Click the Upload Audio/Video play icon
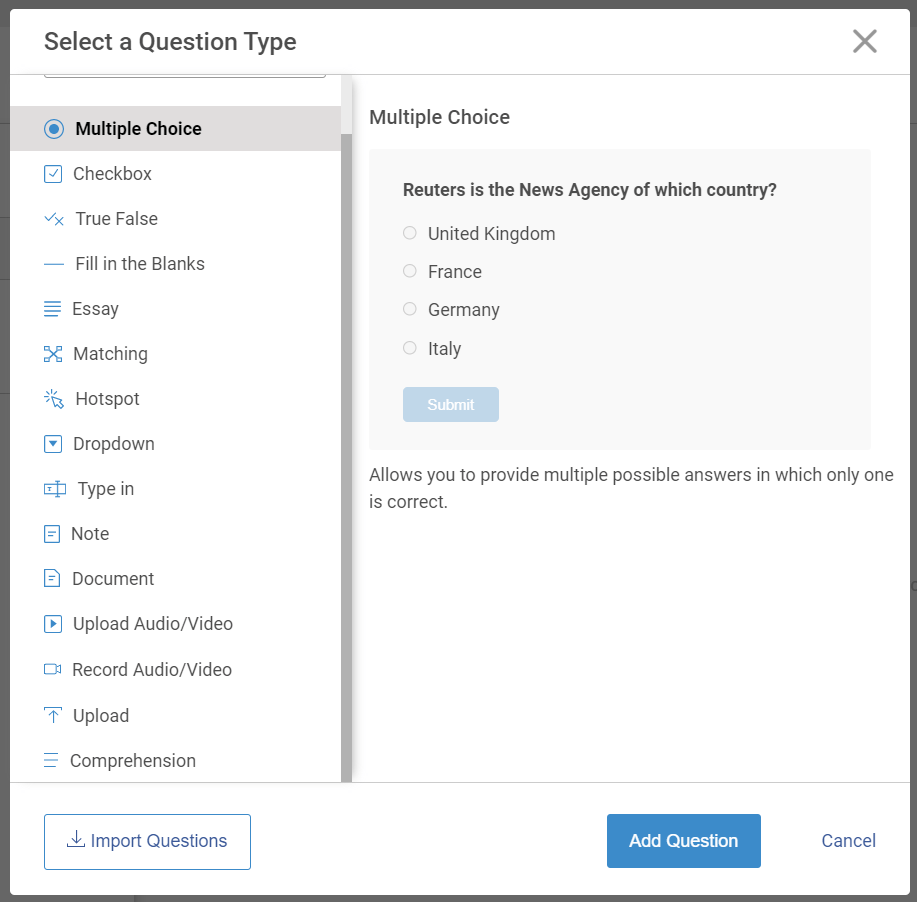The height and width of the screenshot is (902, 917). (53, 624)
